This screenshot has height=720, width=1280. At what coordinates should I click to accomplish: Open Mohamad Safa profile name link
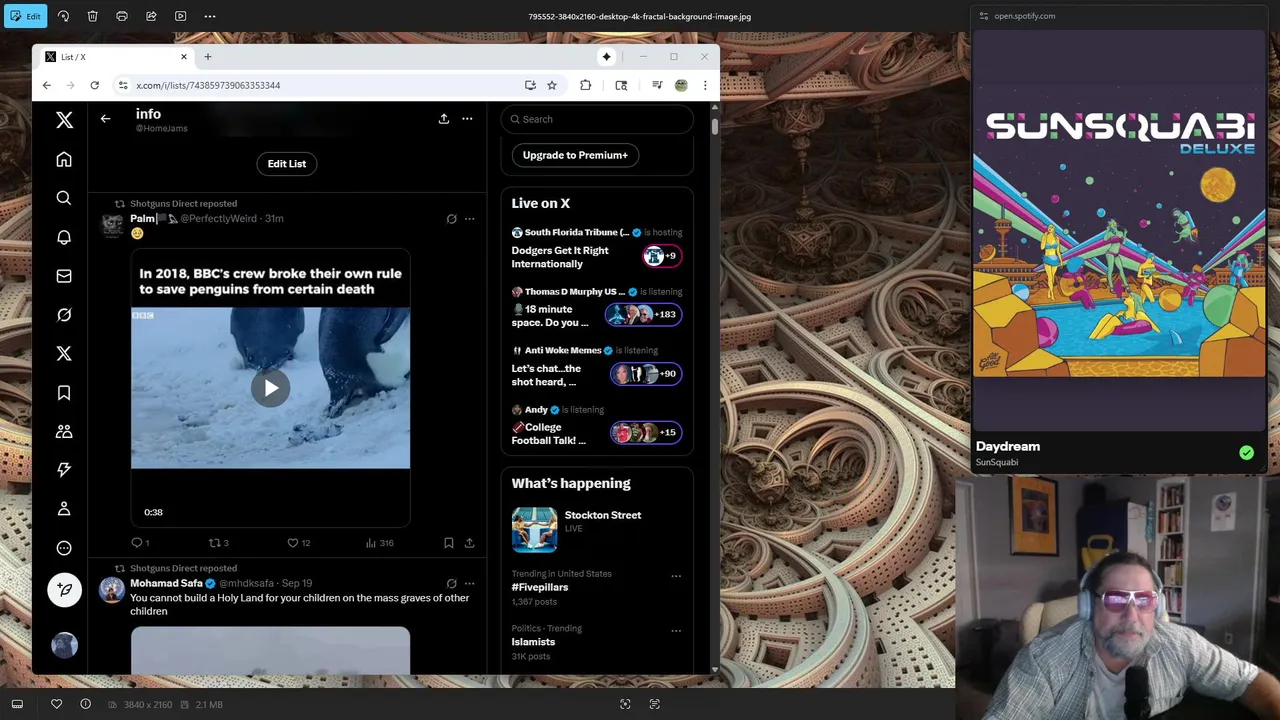166,583
